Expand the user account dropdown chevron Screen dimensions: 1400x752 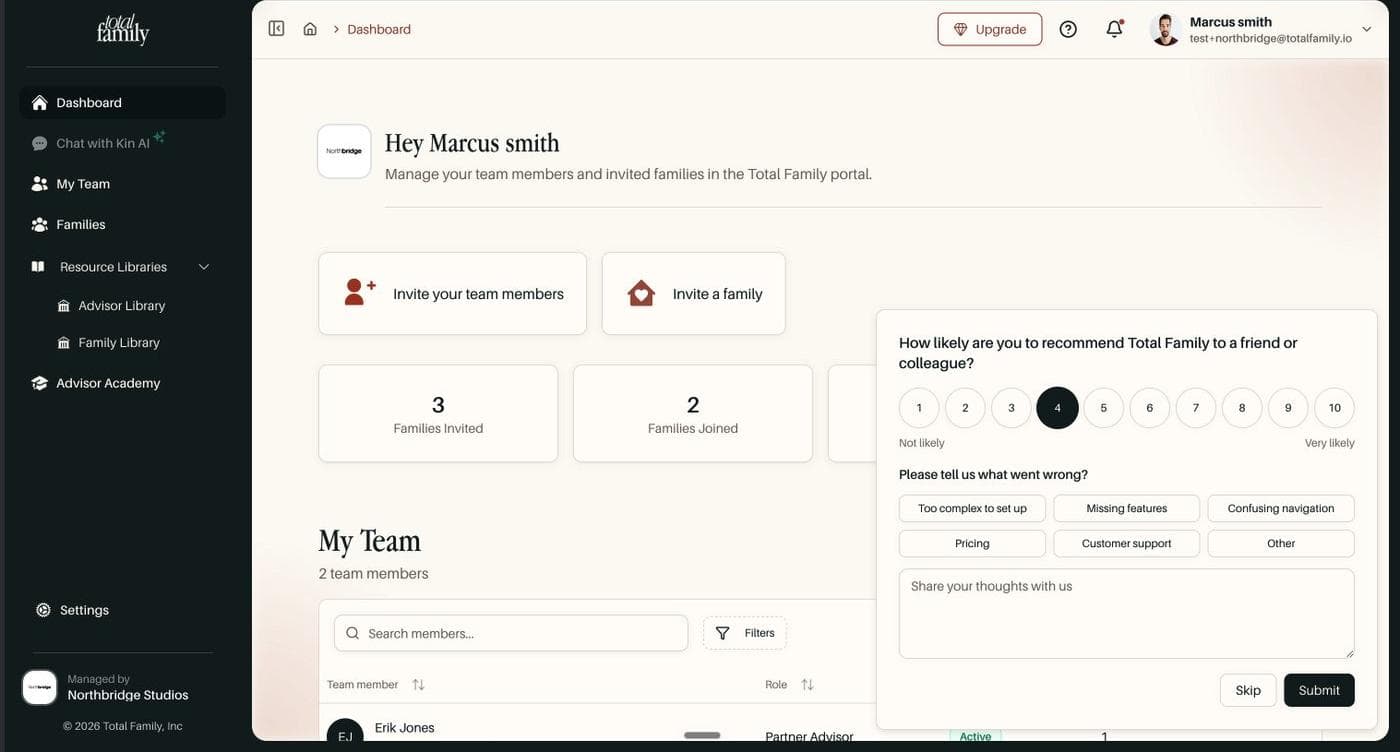[1367, 29]
